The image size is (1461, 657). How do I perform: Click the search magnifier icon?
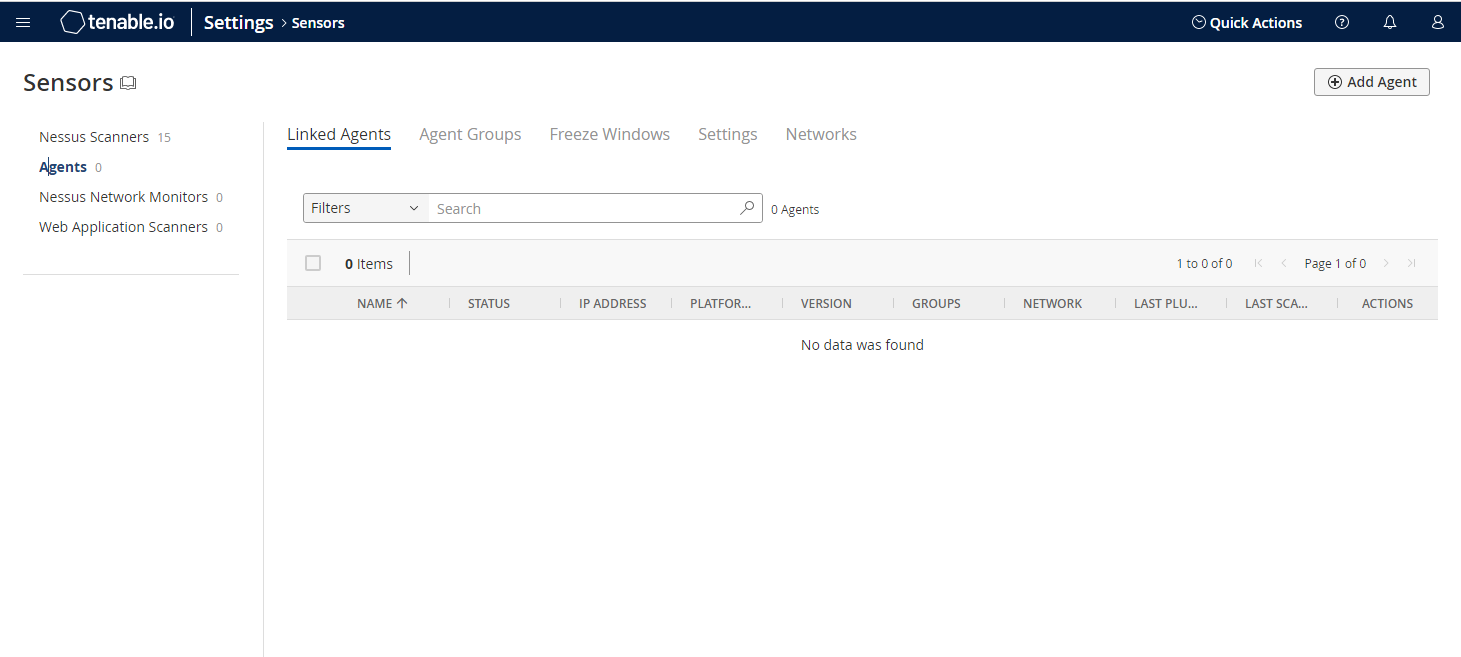pyautogui.click(x=747, y=208)
